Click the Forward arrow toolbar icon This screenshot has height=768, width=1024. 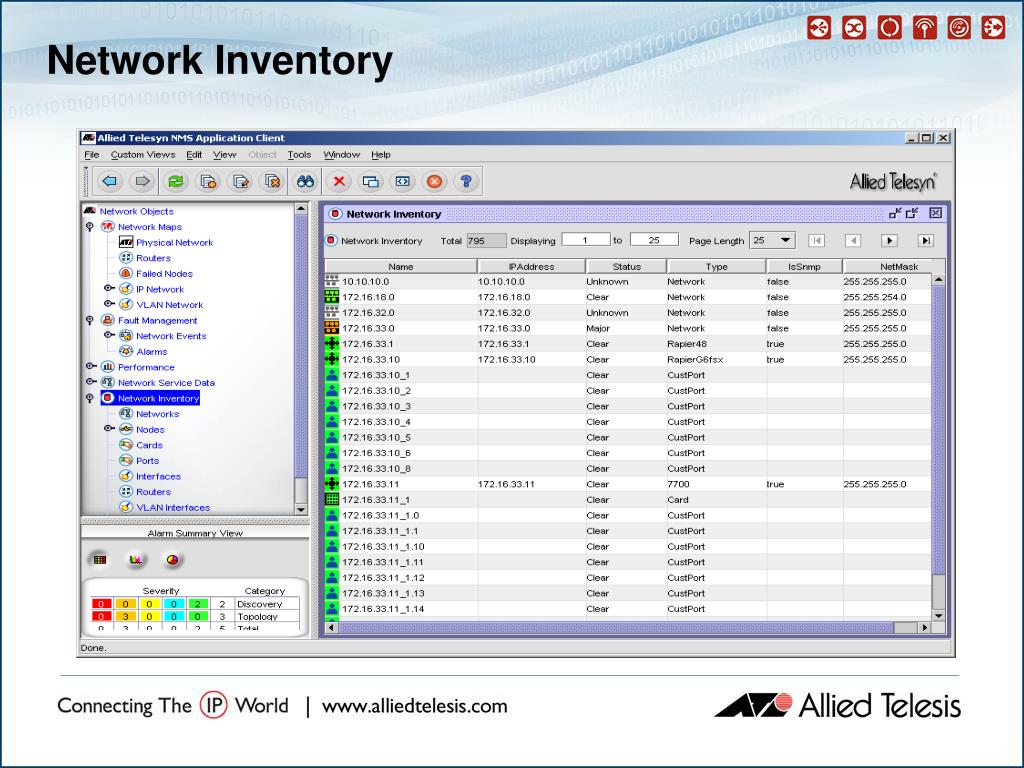142,181
